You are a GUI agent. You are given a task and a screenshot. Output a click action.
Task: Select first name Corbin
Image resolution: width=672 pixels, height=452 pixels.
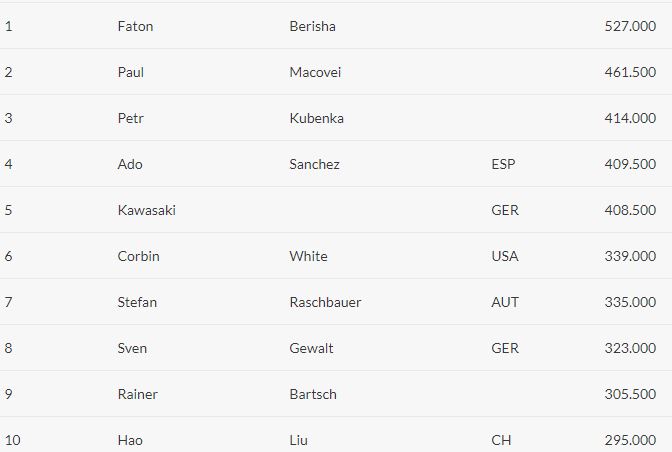click(x=138, y=256)
